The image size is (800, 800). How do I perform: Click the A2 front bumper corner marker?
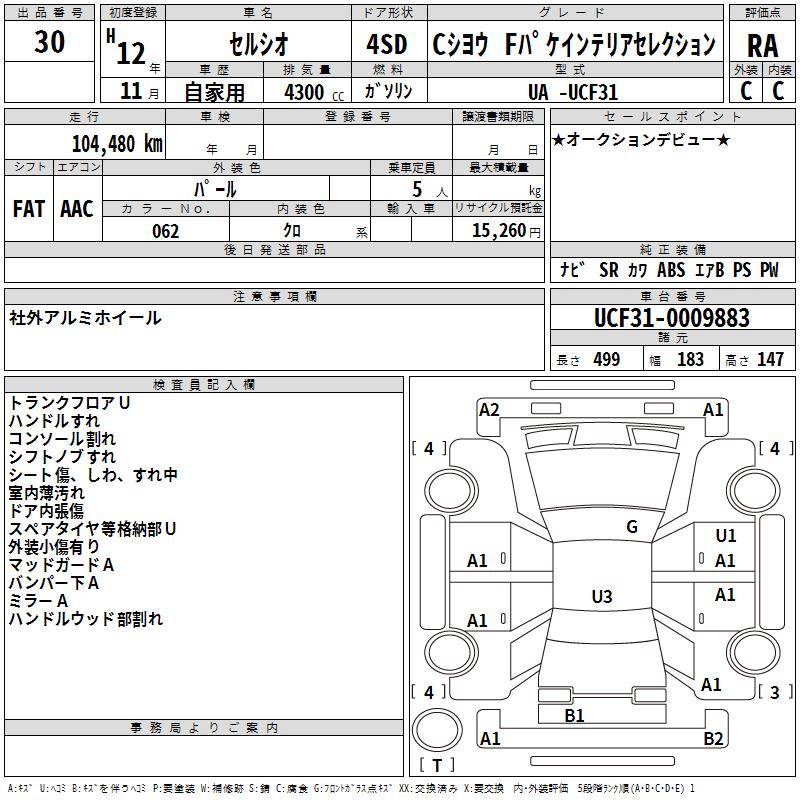click(x=489, y=410)
